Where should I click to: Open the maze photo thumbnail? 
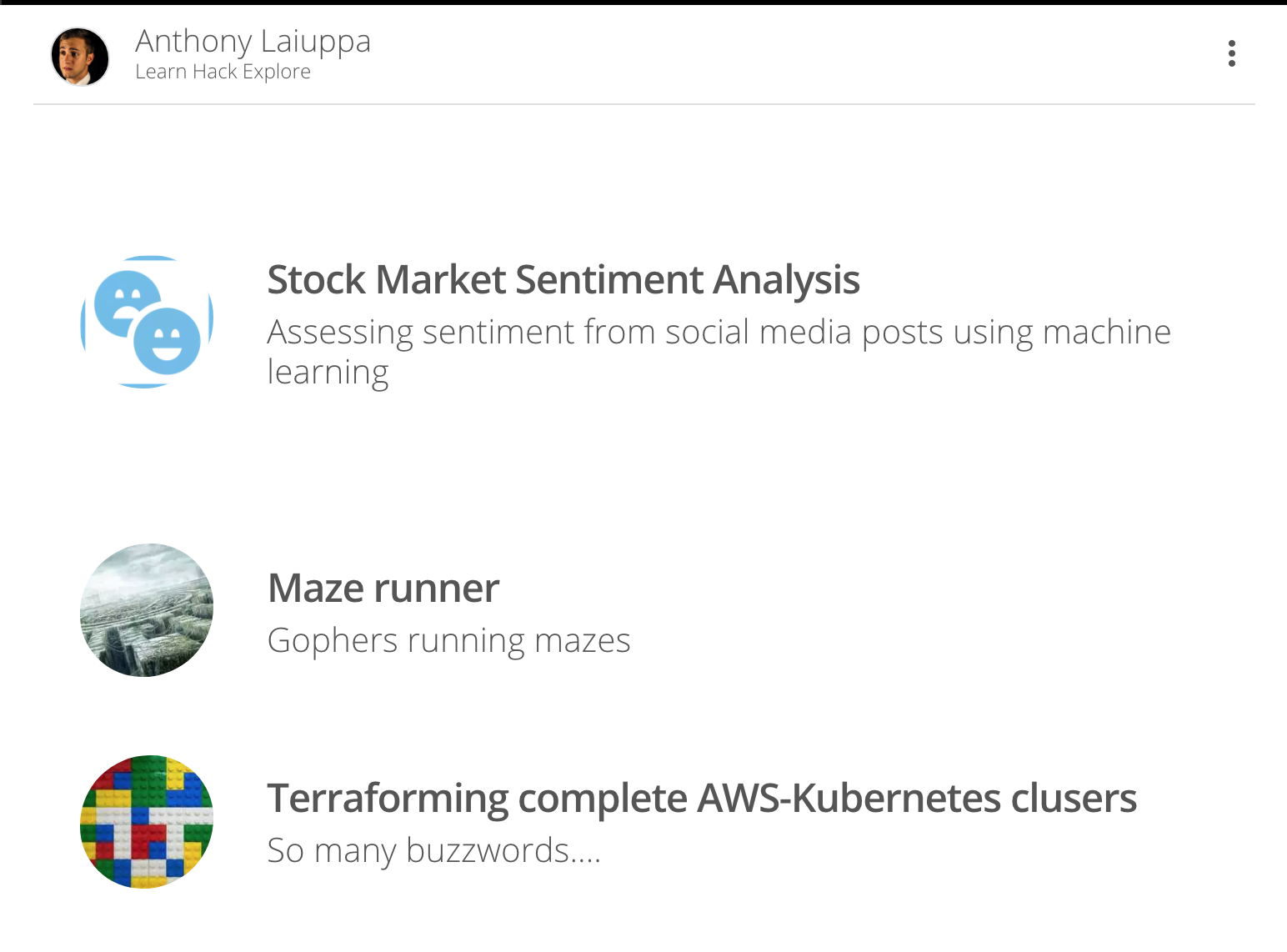[147, 610]
